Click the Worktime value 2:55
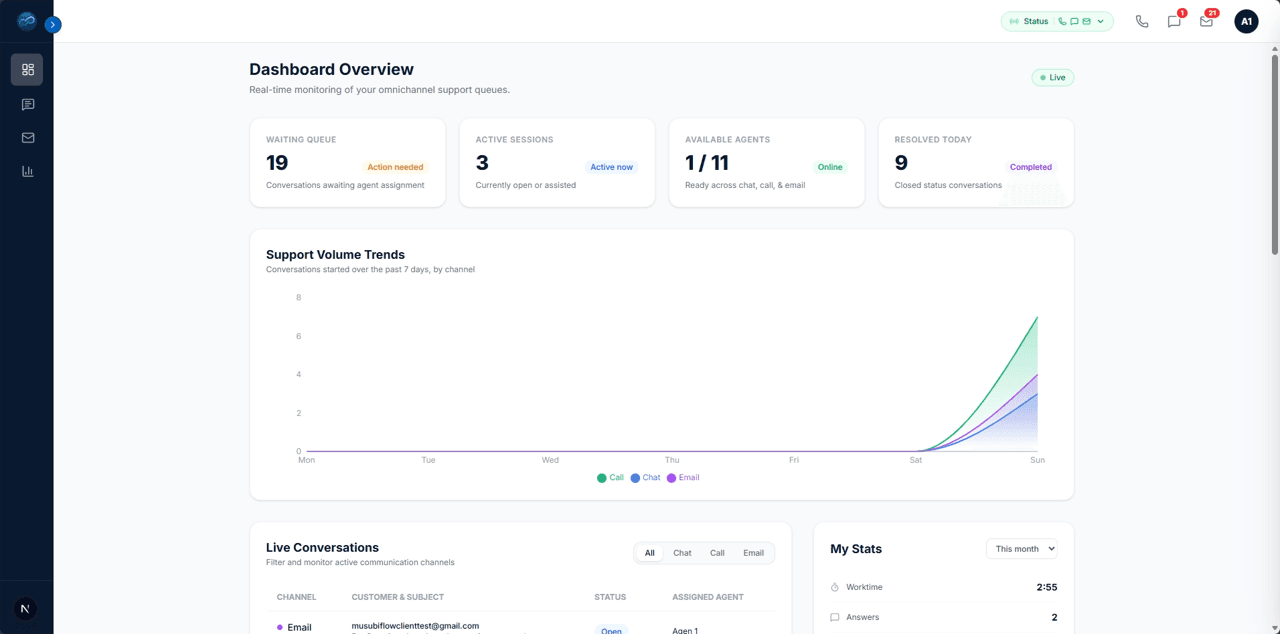Image resolution: width=1280 pixels, height=634 pixels. [1047, 587]
